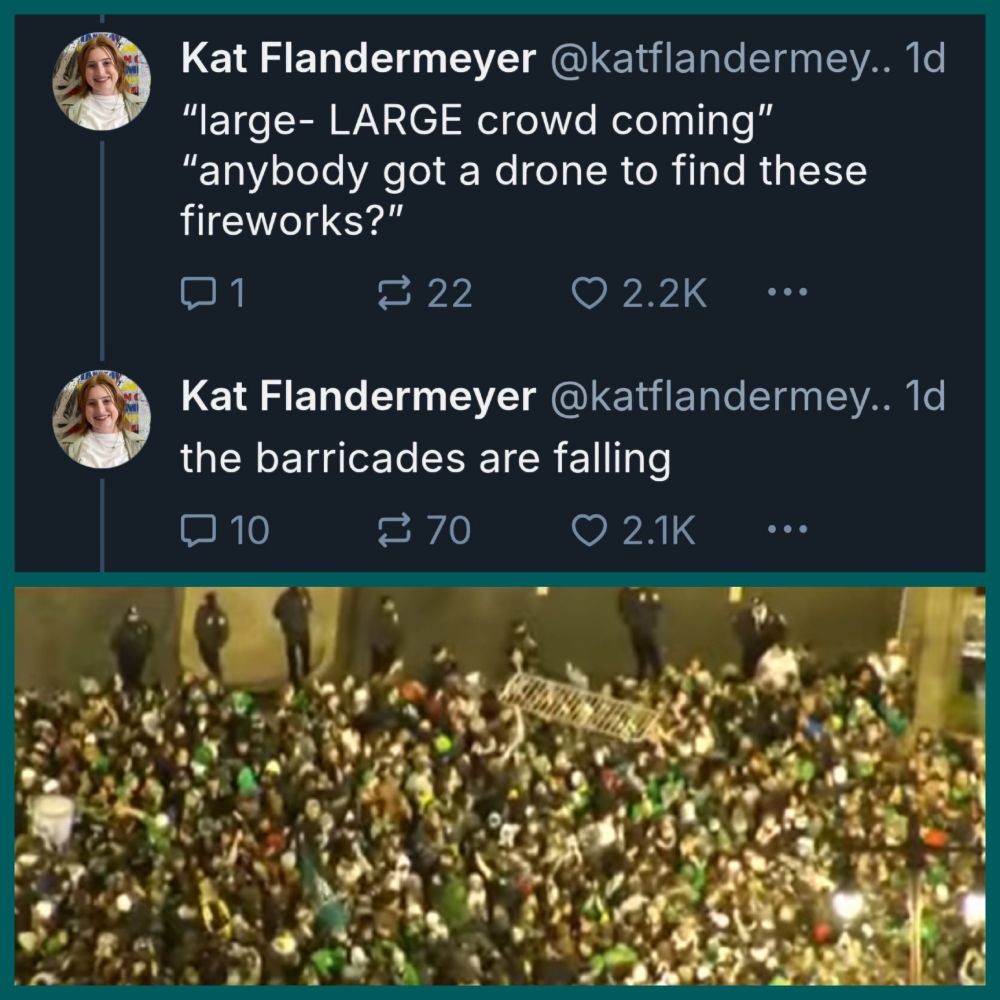The image size is (1000, 1000).
Task: Click the reply icon on the fireworks tweet
Action: point(194,293)
